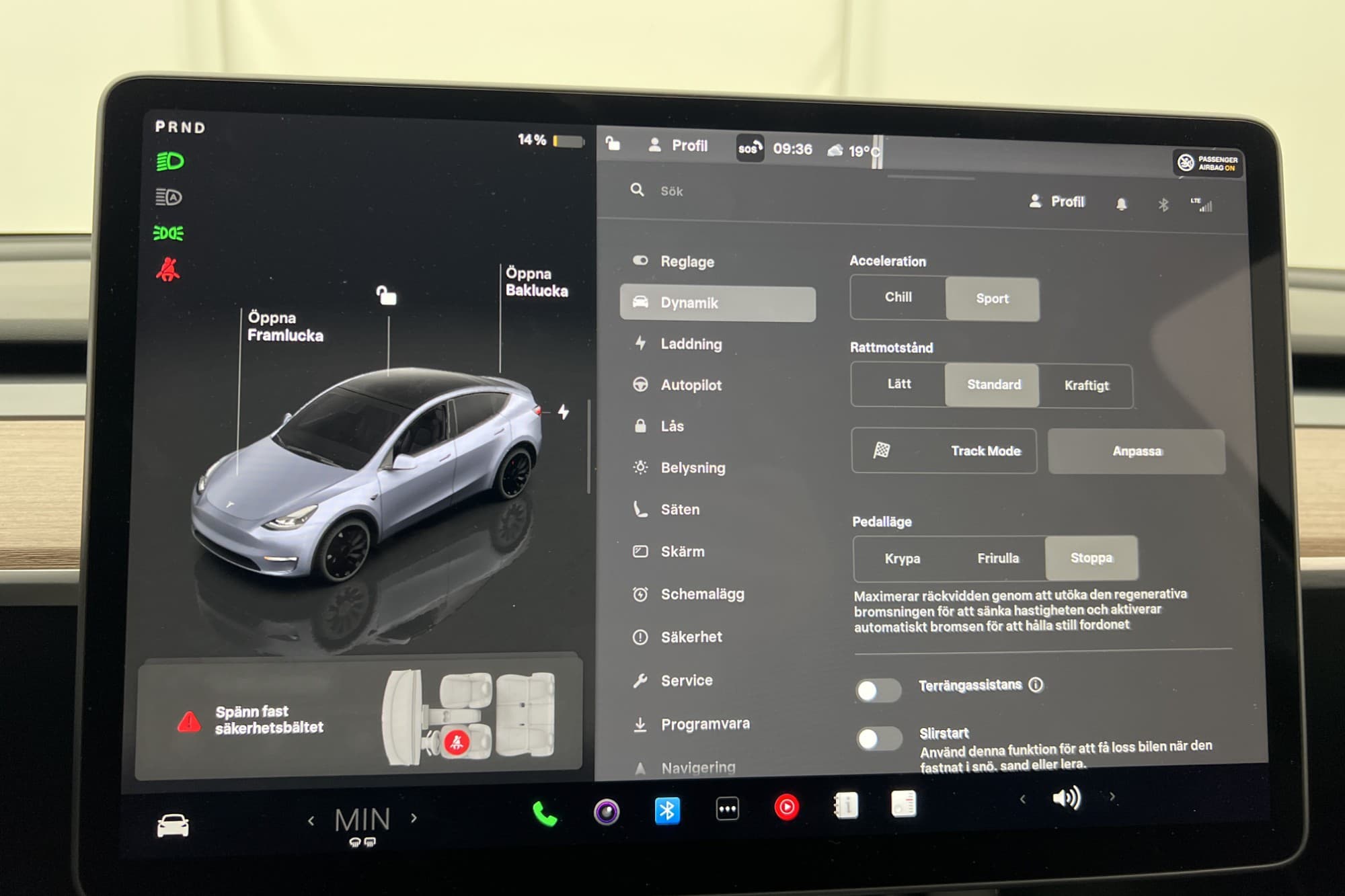Tap the lock icon above the car
Image resolution: width=1345 pixels, height=896 pixels.
[x=387, y=294]
